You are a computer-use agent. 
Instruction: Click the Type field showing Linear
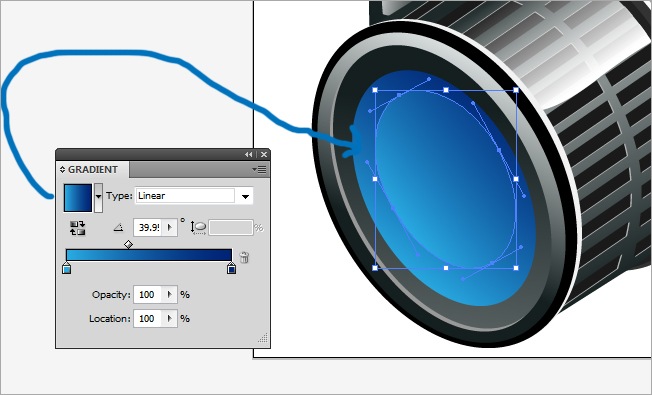pyautogui.click(x=185, y=196)
